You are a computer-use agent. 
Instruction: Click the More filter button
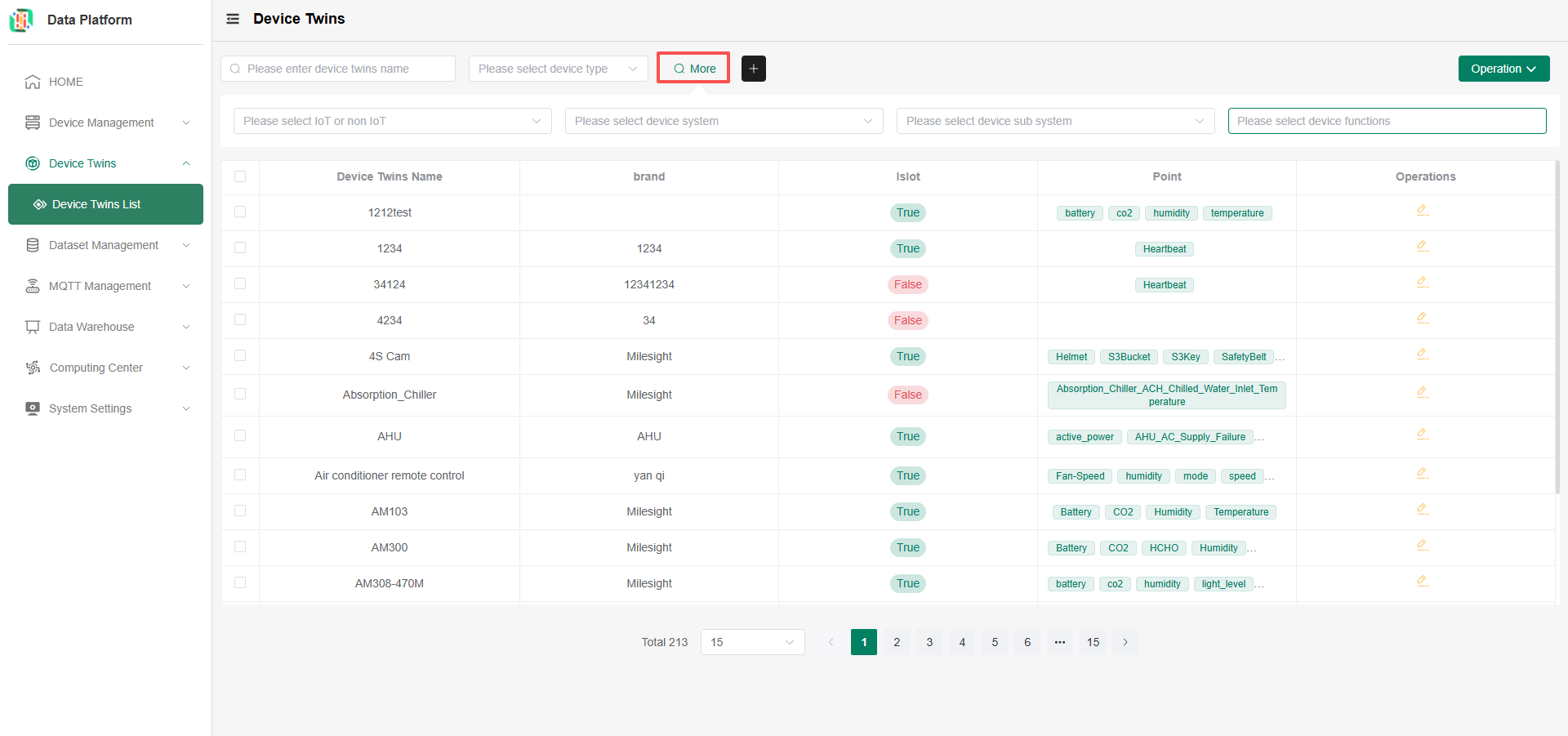pos(693,69)
